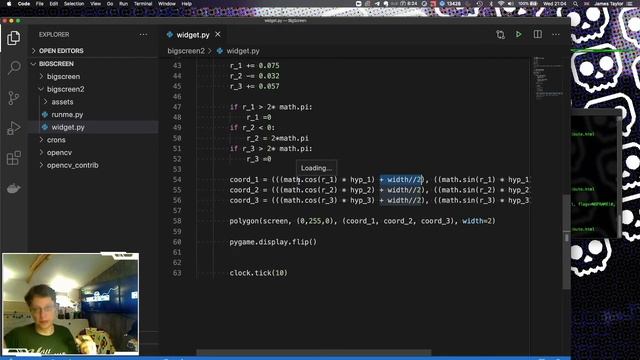Run the Python file with play button

point(518,35)
